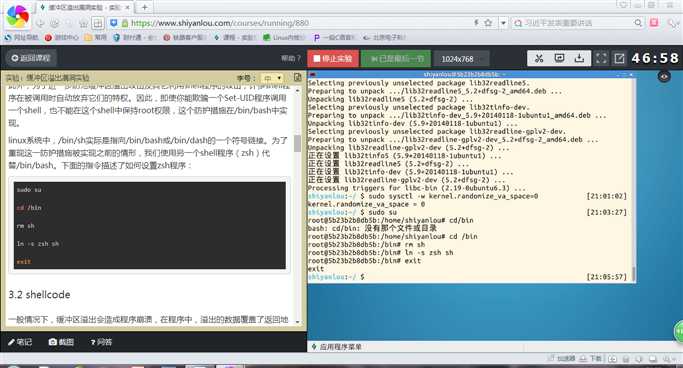Click the 3.2 shellcode heading

39,294
